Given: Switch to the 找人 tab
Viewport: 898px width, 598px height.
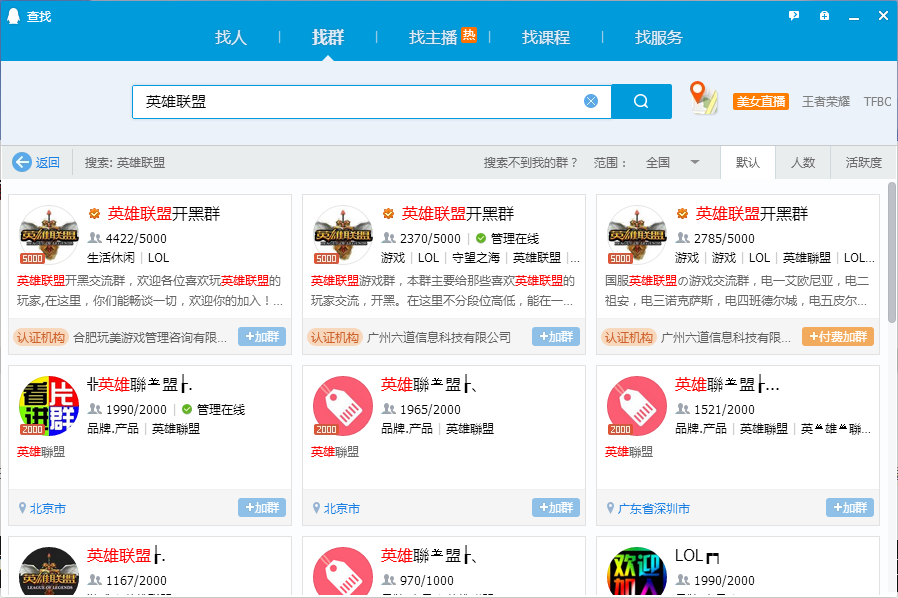Looking at the screenshot, I should [x=231, y=37].
